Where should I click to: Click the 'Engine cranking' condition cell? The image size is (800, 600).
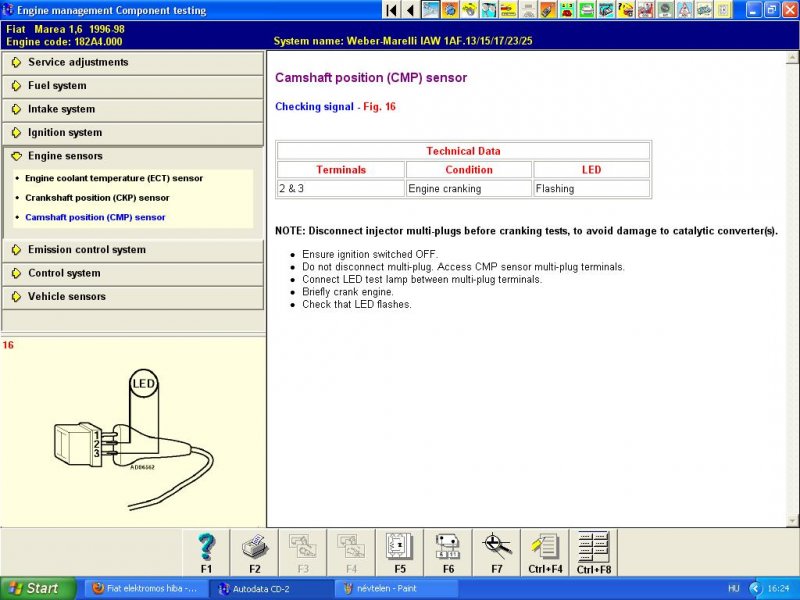tap(469, 189)
